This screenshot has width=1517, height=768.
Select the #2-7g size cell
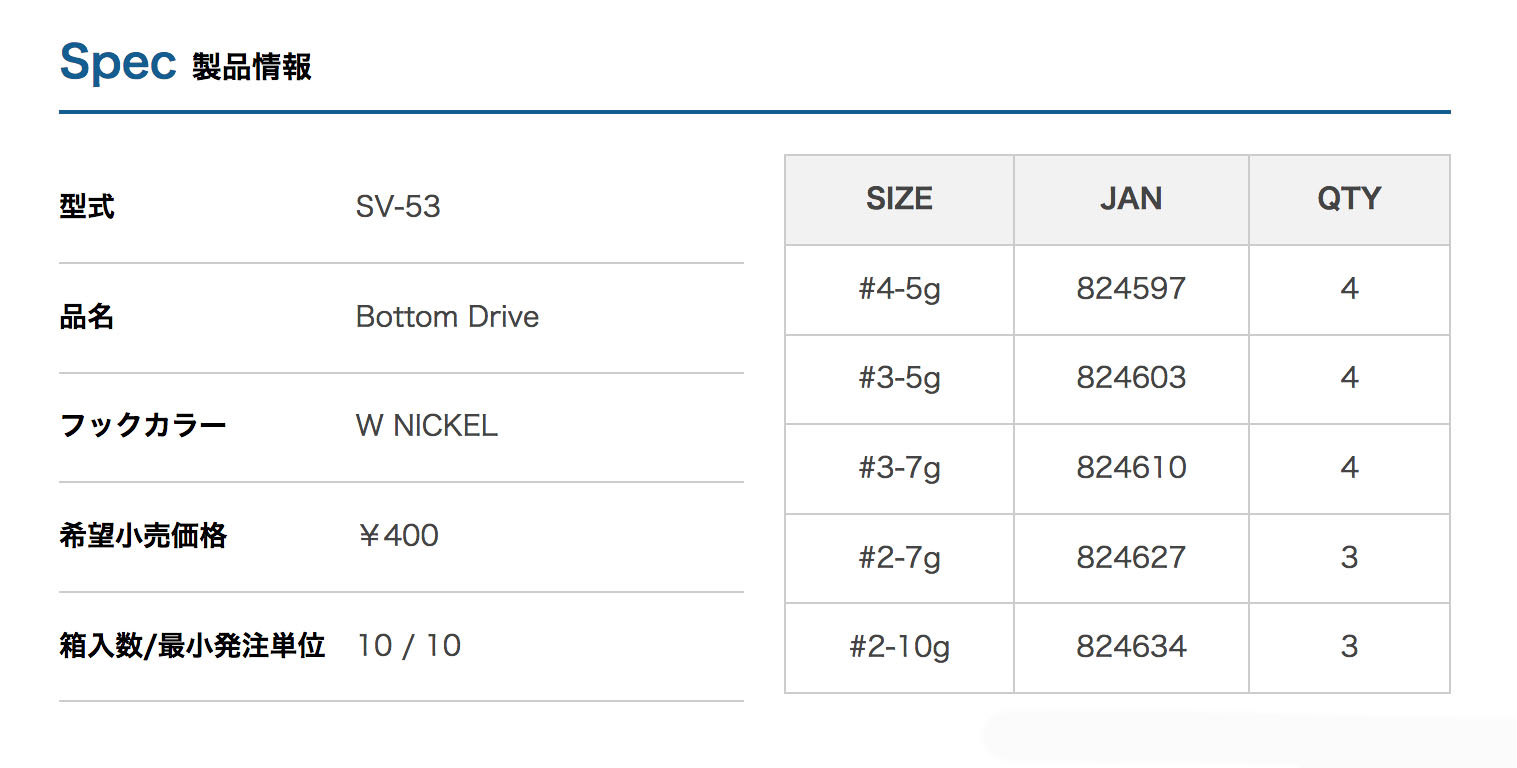point(899,557)
